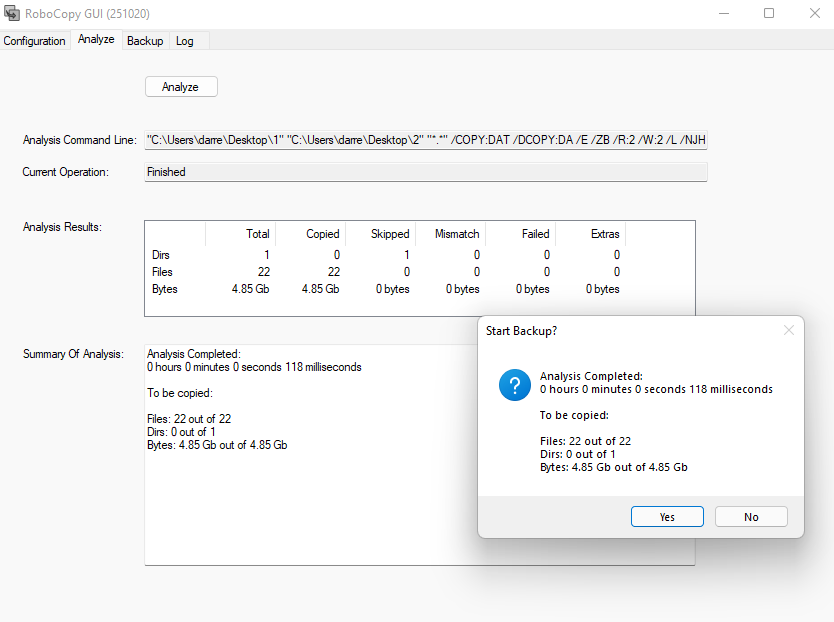Image resolution: width=834 pixels, height=622 pixels.
Task: Close the Start Backup dialog
Action: pos(788,330)
